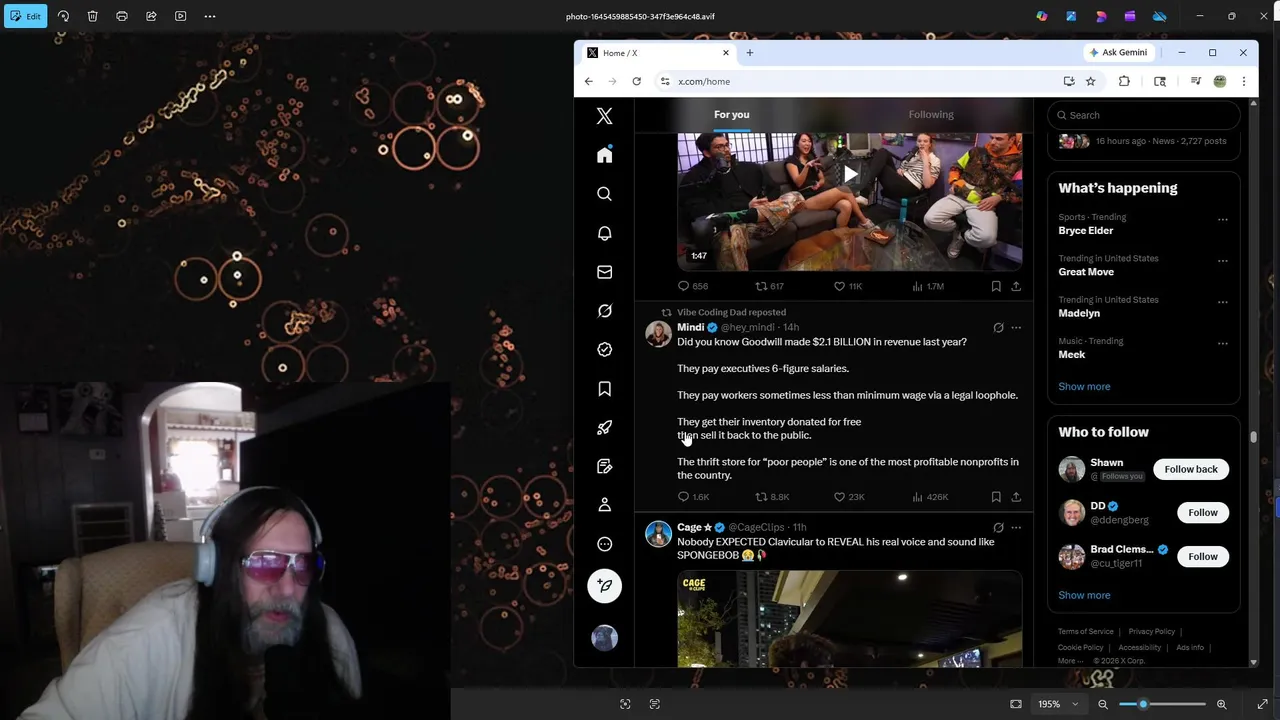Click the X logo in the sidebar
The height and width of the screenshot is (720, 1280).
[604, 116]
